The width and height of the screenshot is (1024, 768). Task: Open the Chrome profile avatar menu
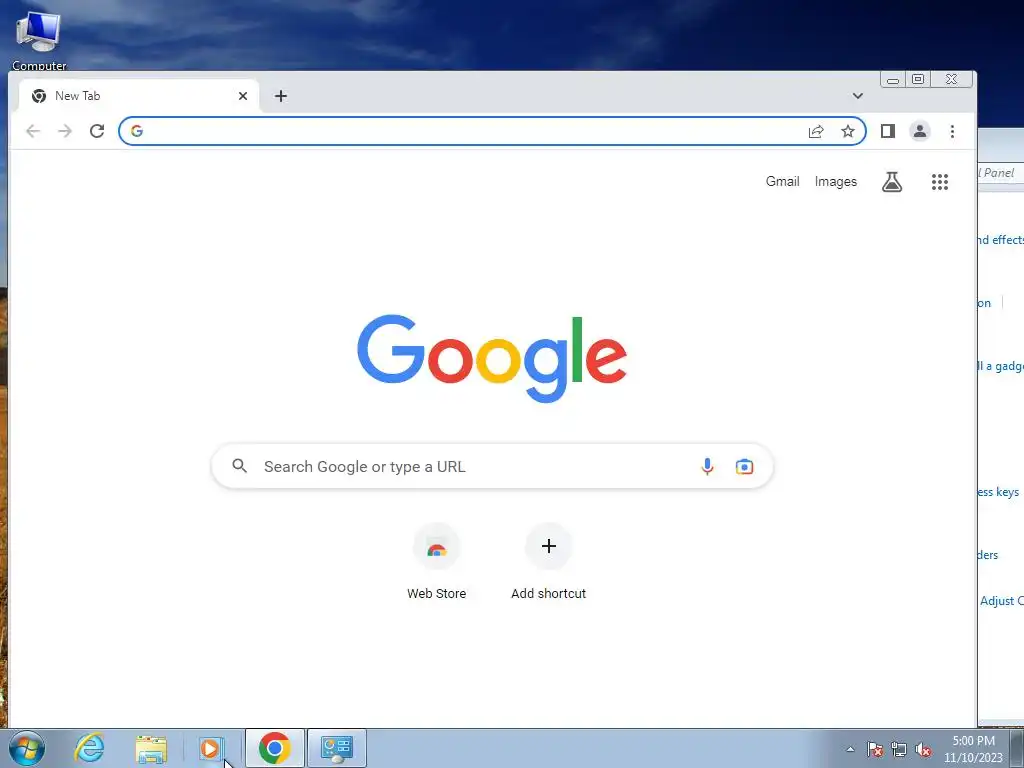pyautogui.click(x=920, y=131)
